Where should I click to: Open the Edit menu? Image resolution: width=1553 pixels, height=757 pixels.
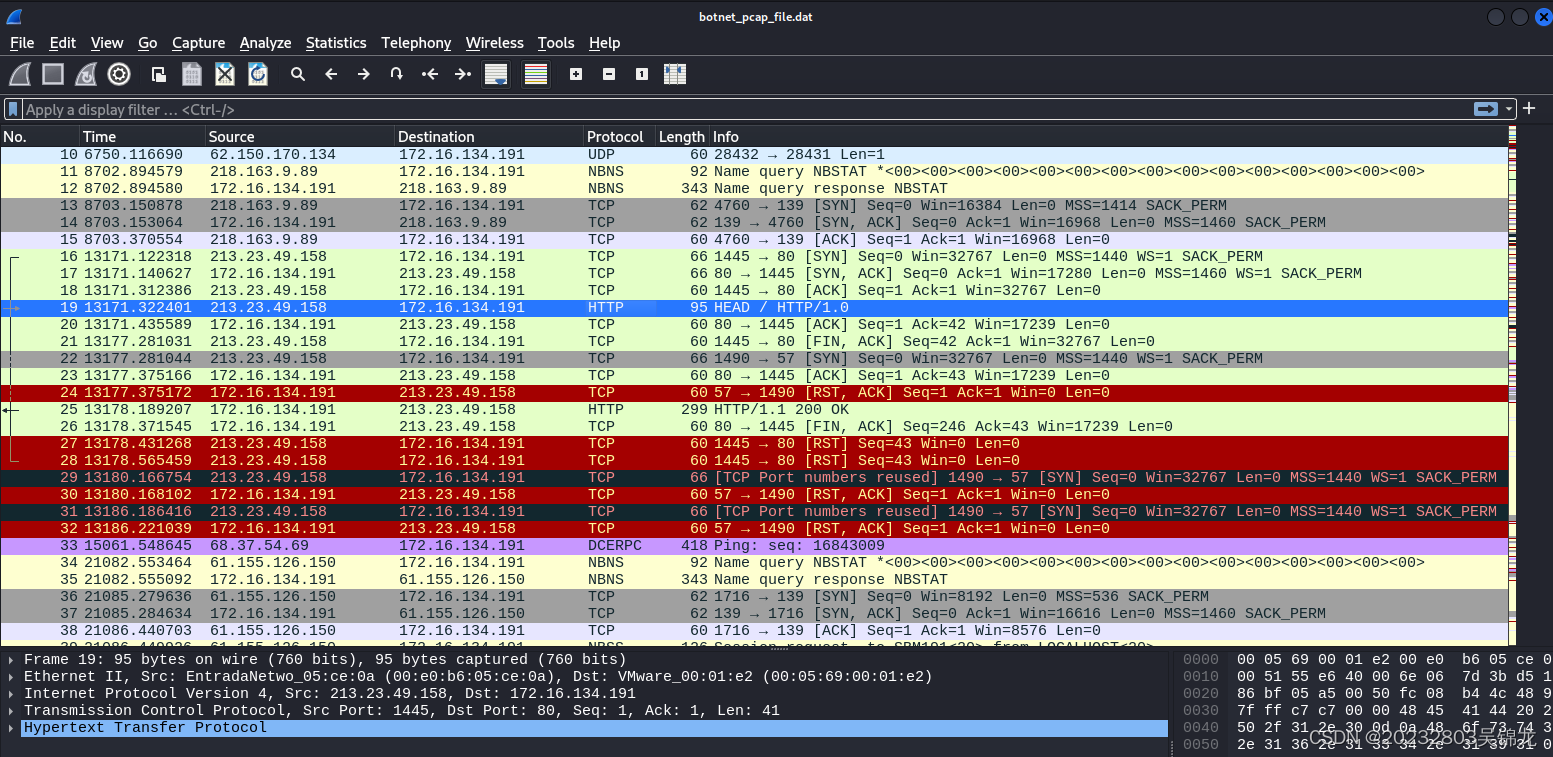click(63, 43)
